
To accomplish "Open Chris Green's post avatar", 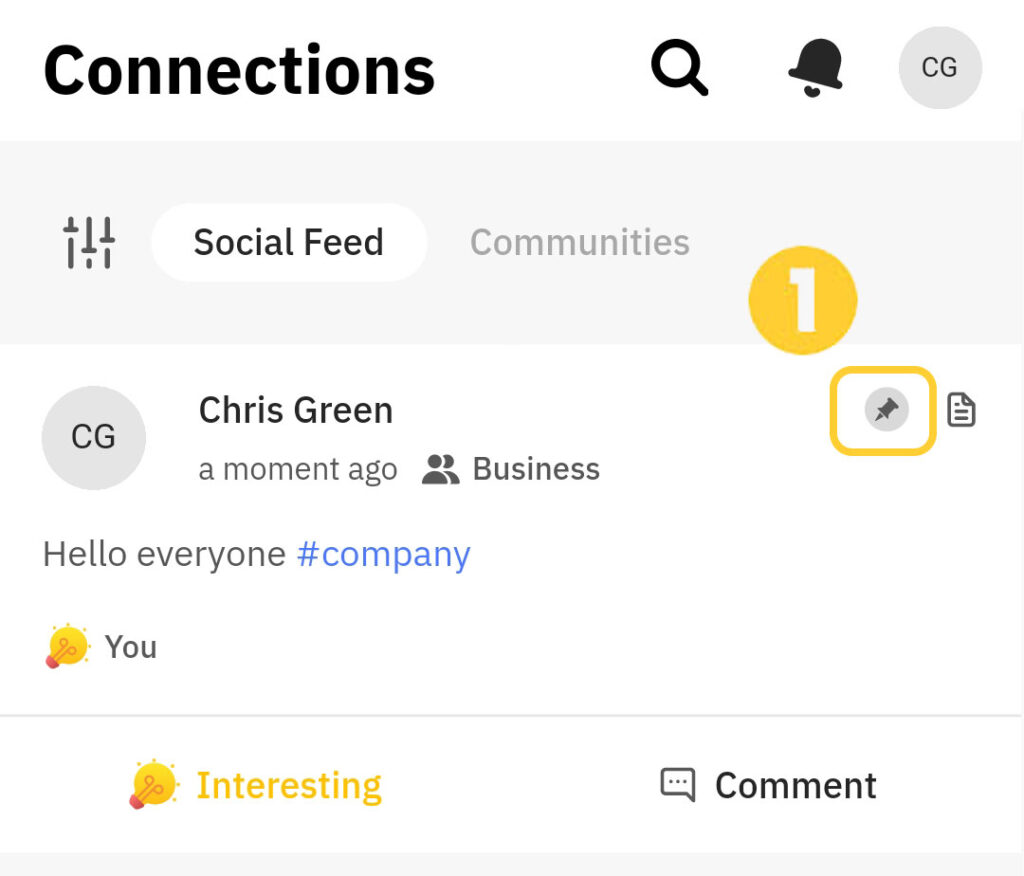I will point(93,437).
